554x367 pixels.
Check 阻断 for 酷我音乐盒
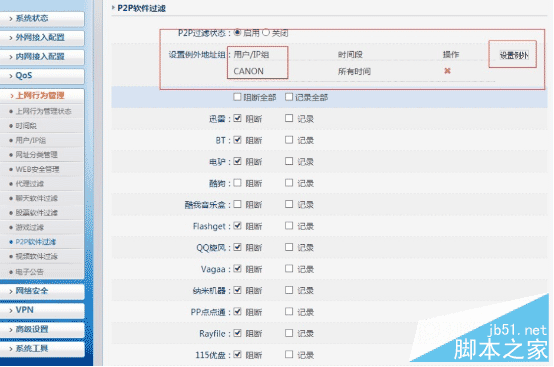(237, 204)
